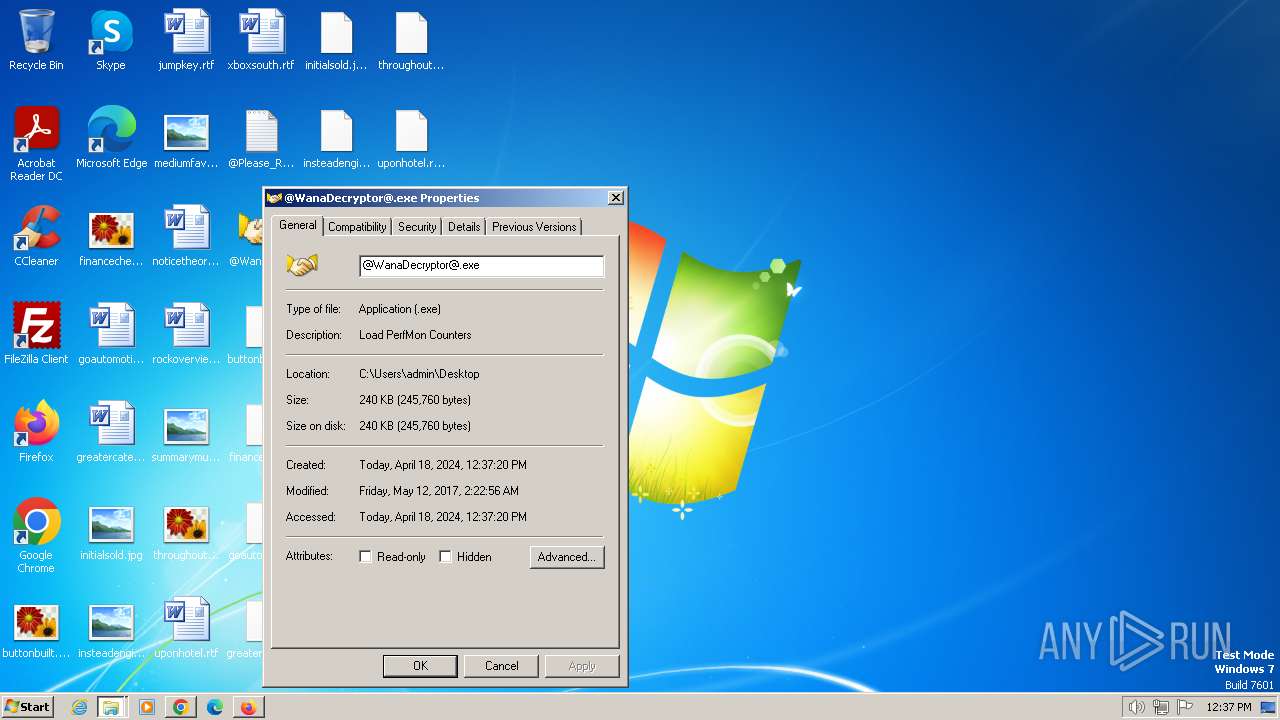Screen dimensions: 1280x720
Task: Open the Action Center flag icon
Action: 1185,707
